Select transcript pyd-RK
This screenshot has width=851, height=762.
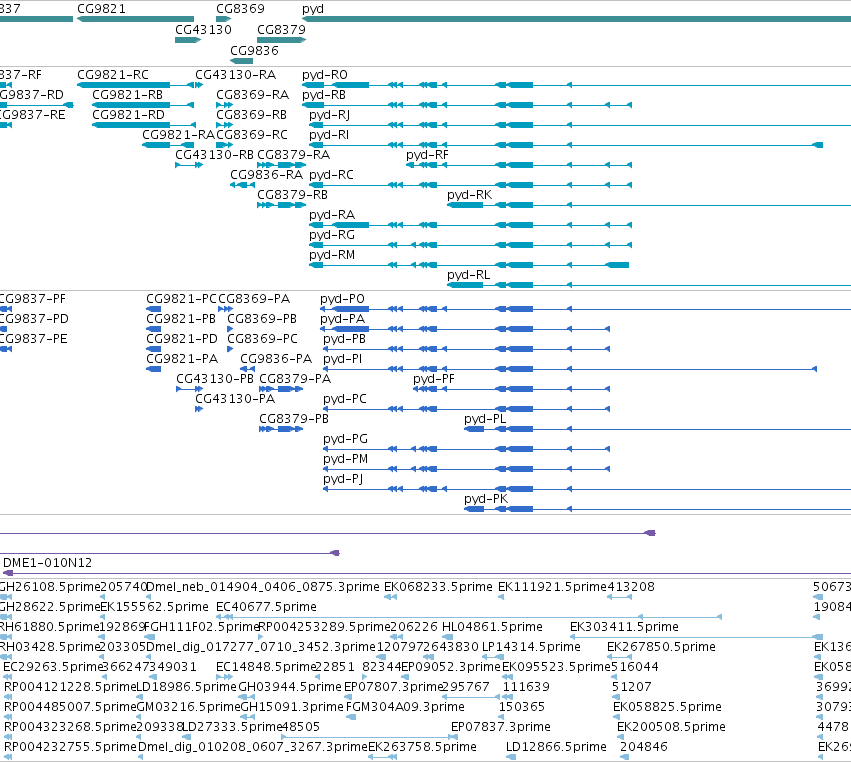click(x=469, y=195)
